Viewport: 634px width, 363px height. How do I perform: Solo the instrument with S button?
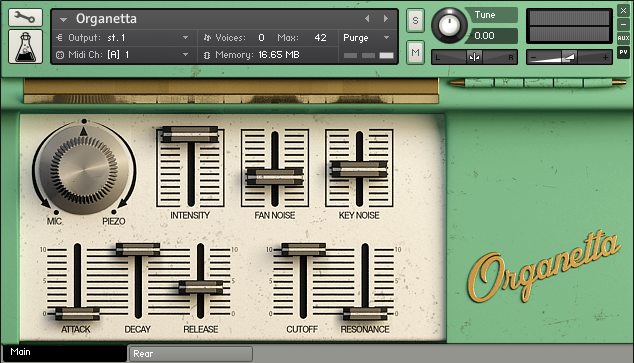pos(415,20)
